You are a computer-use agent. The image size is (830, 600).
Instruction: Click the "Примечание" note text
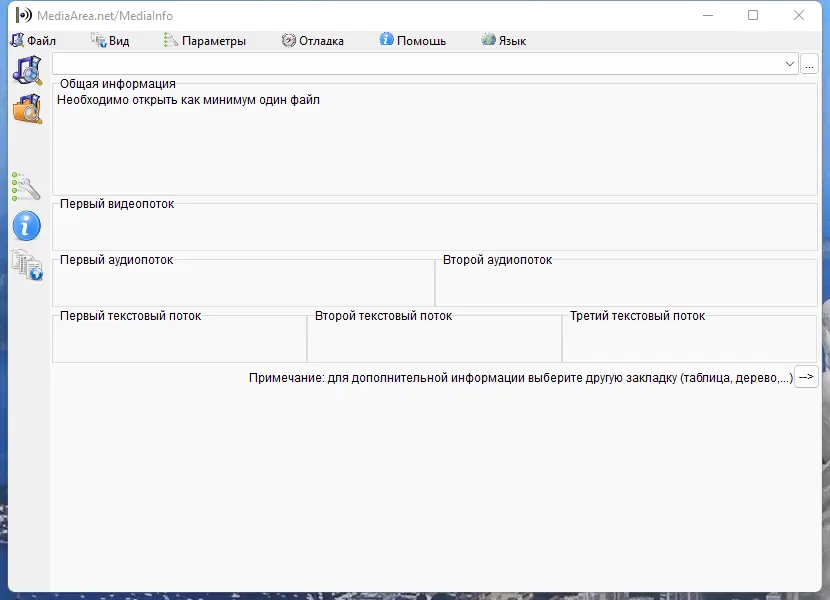click(x=521, y=378)
